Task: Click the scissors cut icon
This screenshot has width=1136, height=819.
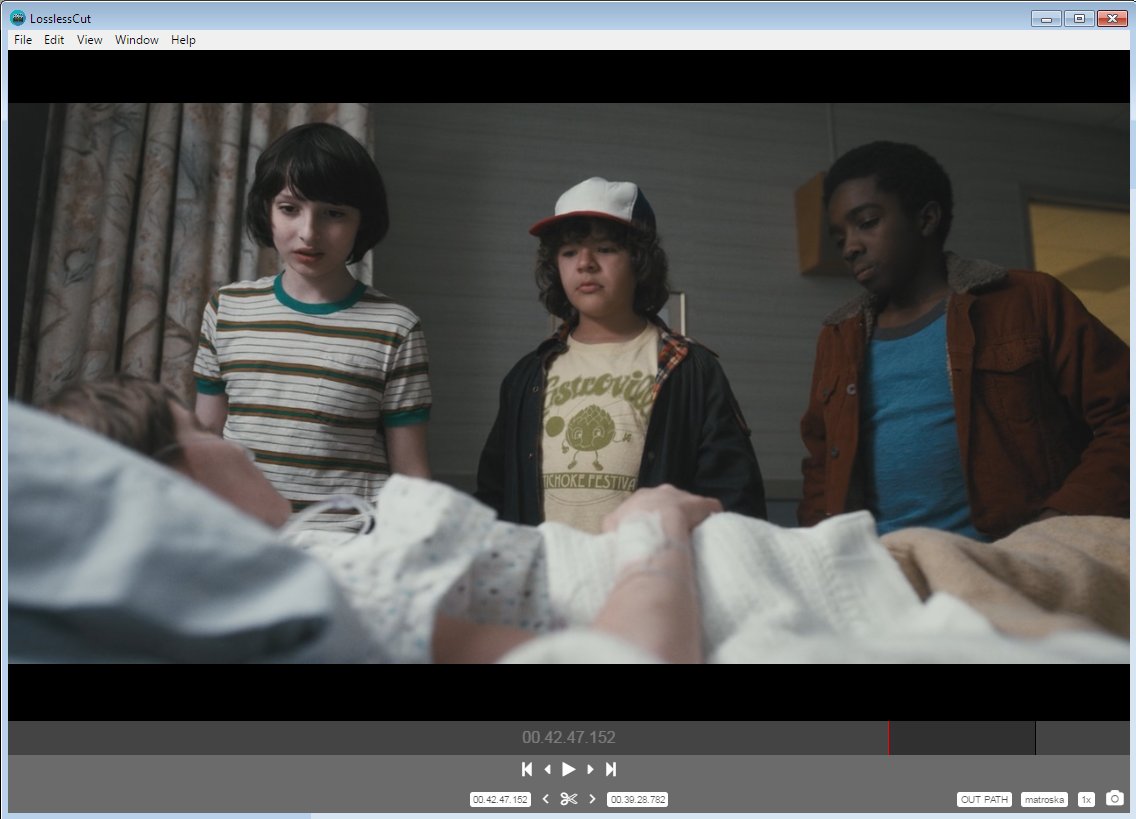Action: [x=569, y=799]
